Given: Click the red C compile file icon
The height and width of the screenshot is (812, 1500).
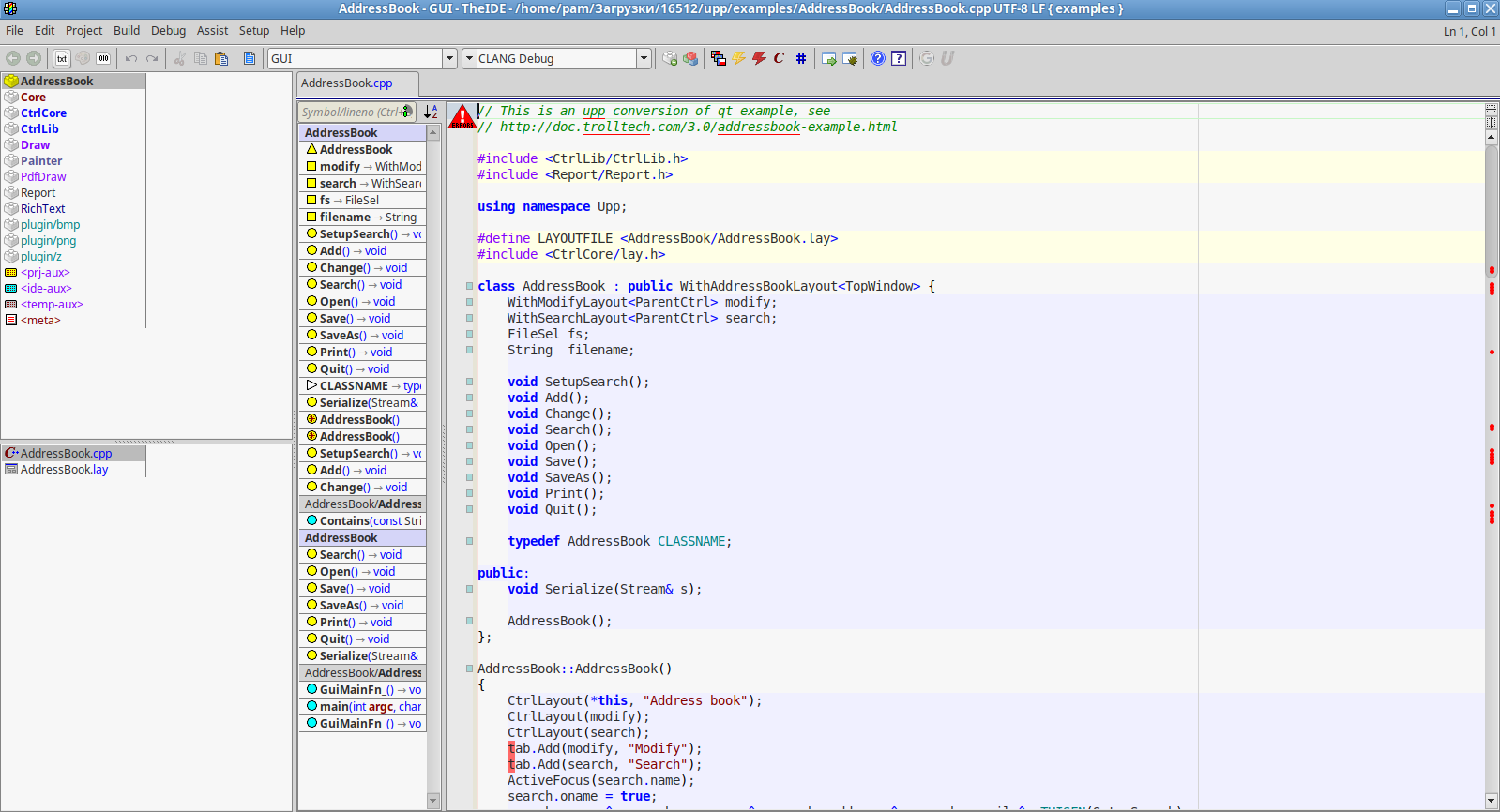Looking at the screenshot, I should tap(779, 58).
